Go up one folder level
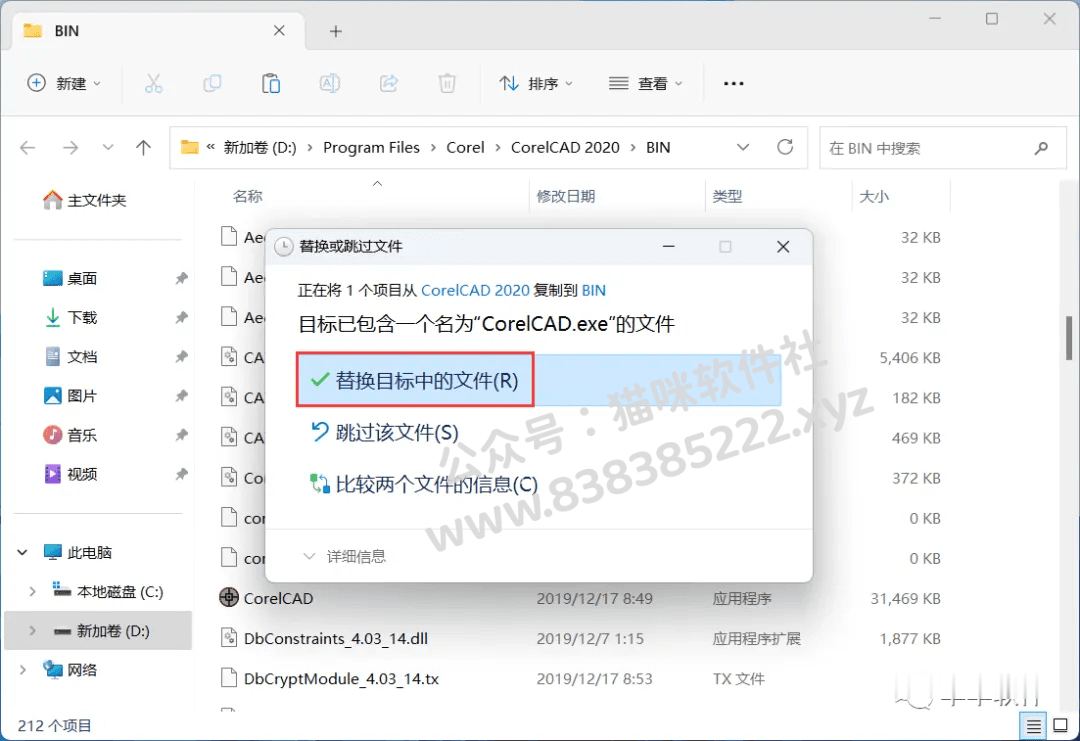Screen dimensions: 1080x741 pos(143,147)
